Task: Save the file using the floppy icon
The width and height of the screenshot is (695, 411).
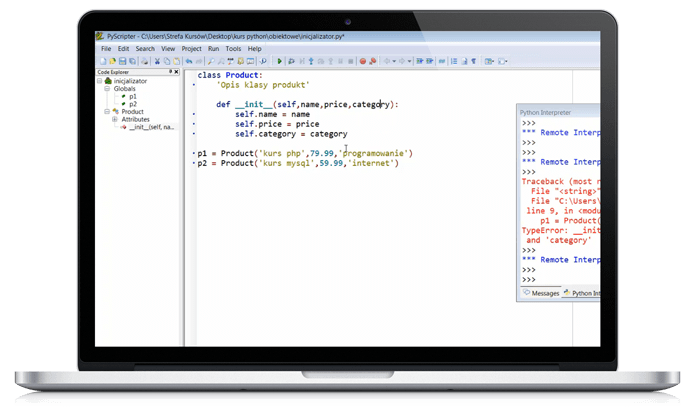Action: [x=122, y=61]
